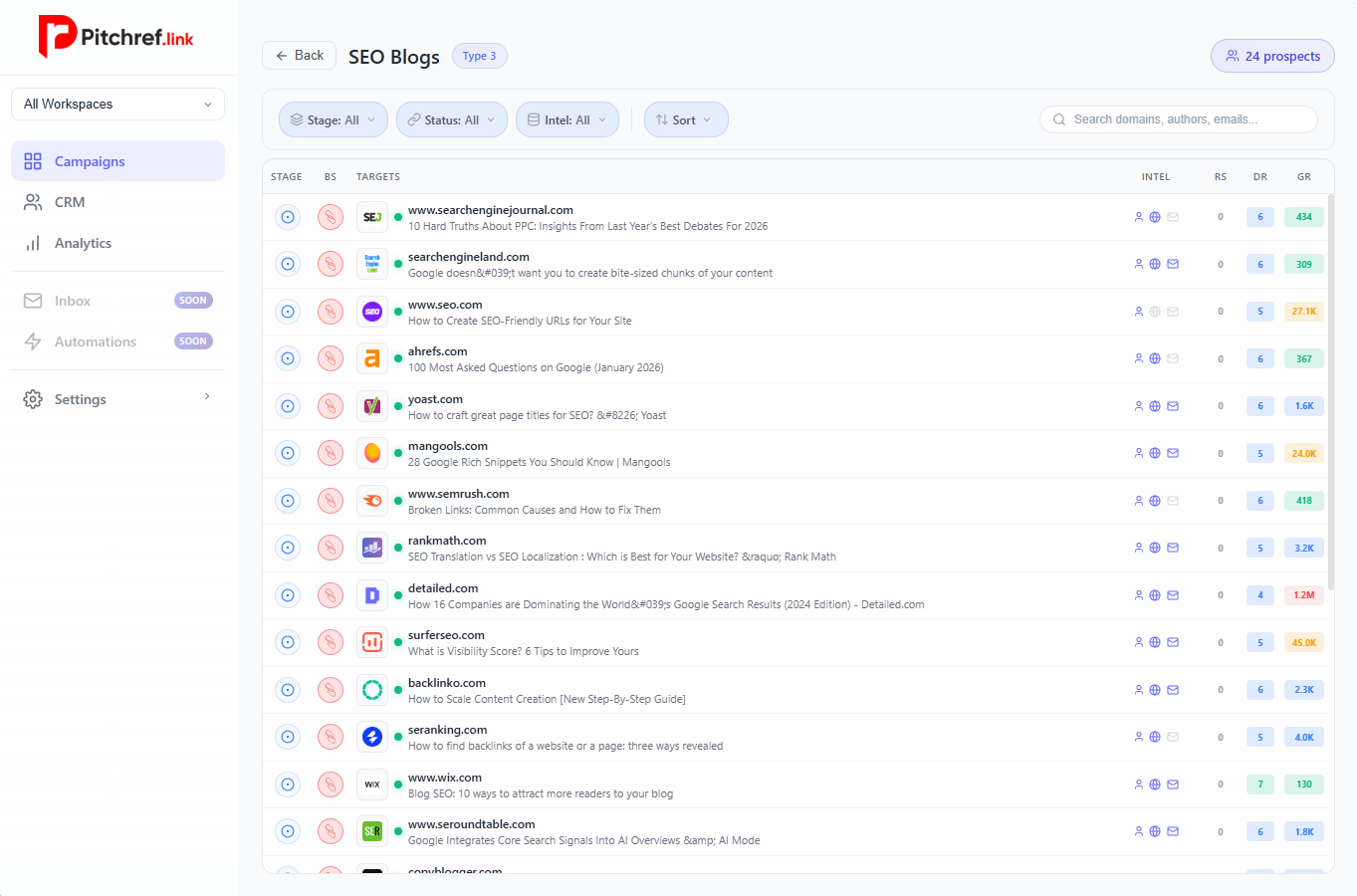Open Analytics in sidebar
1357x896 pixels.
tap(83, 243)
